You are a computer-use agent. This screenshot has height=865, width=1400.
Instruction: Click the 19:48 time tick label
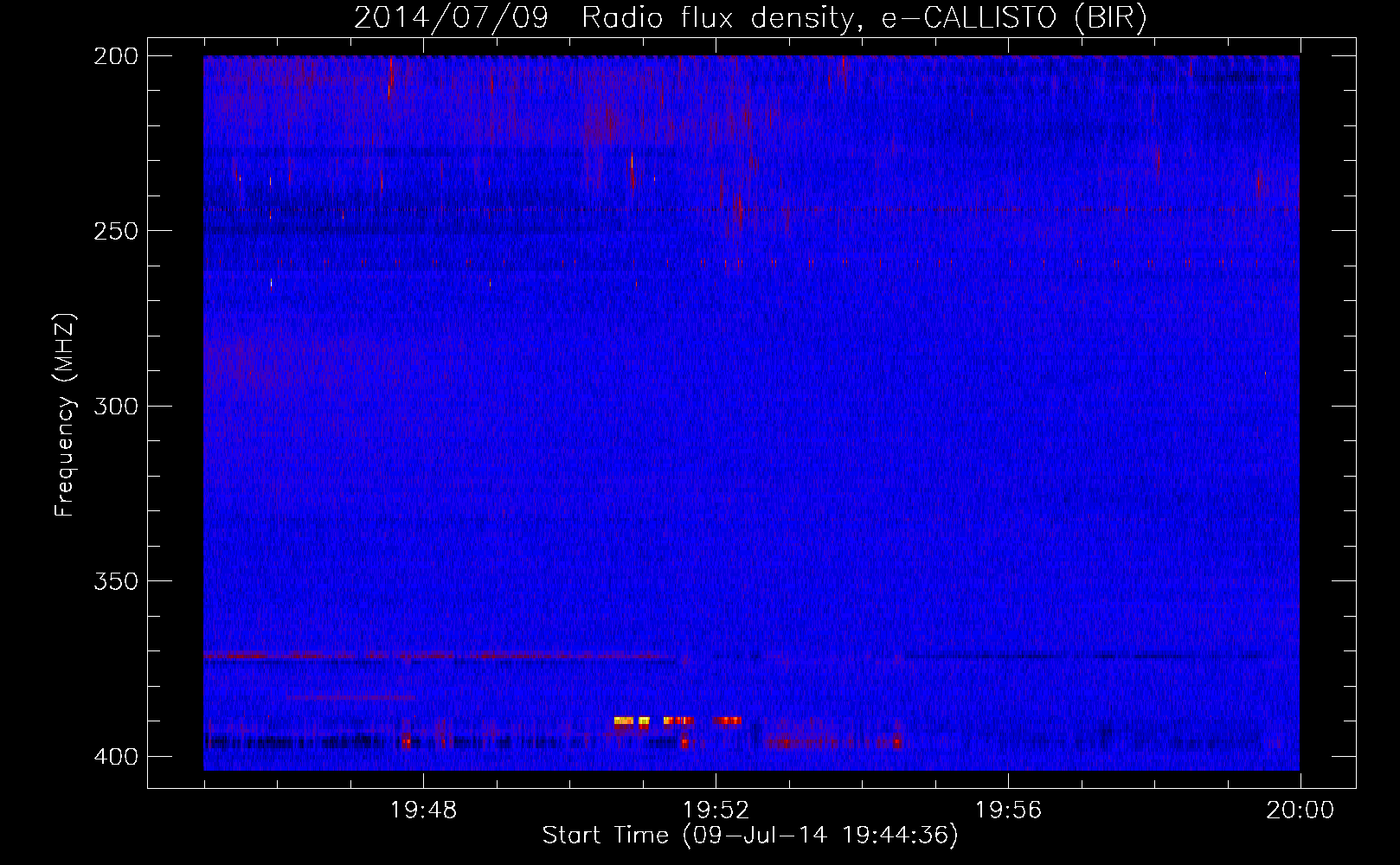tap(423, 811)
